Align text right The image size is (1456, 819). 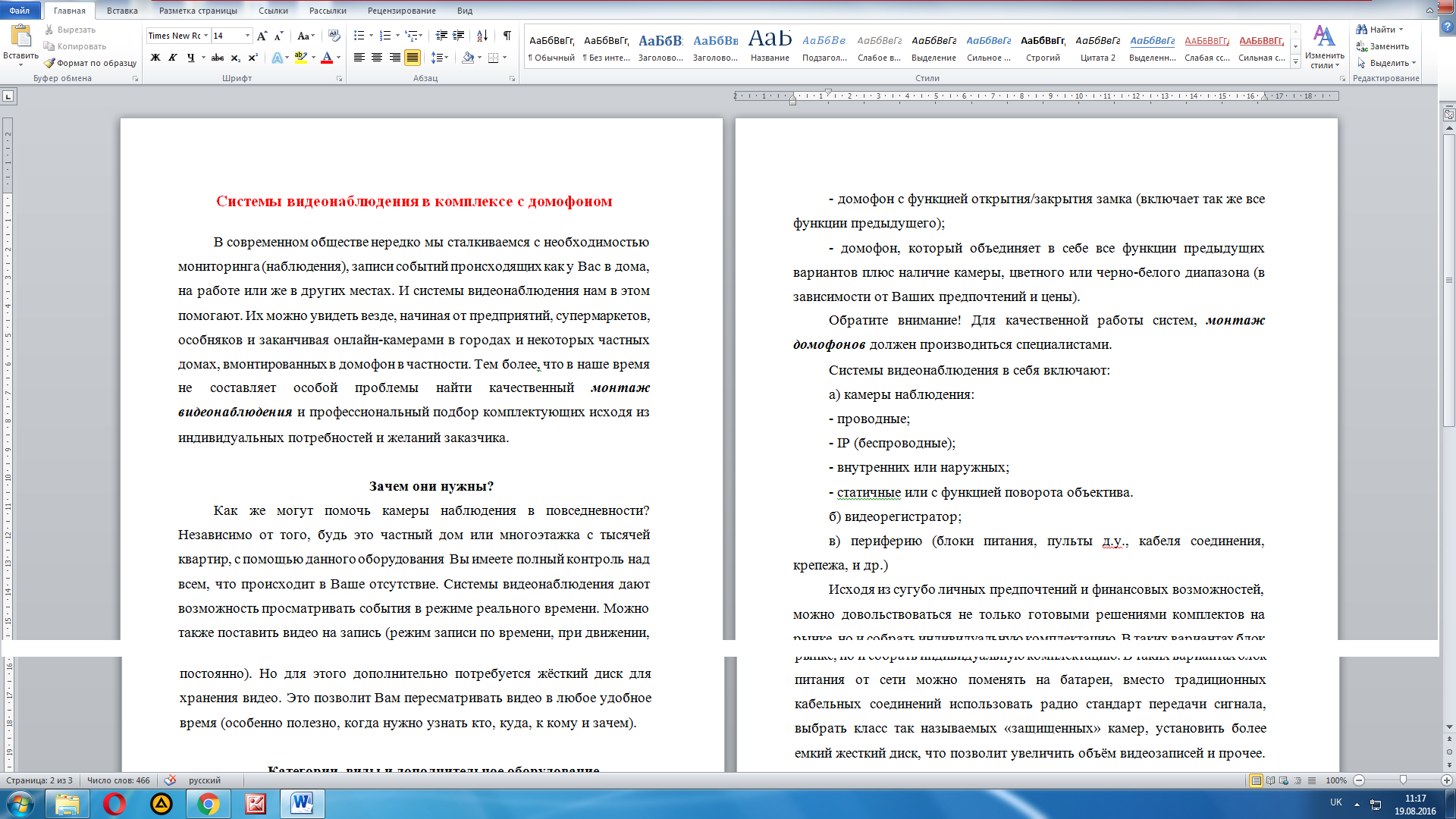(394, 58)
